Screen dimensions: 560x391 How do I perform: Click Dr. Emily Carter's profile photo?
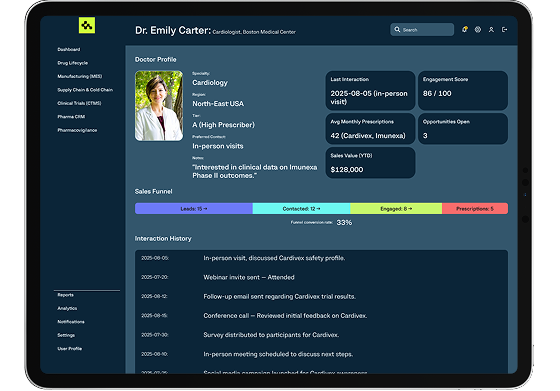(159, 106)
